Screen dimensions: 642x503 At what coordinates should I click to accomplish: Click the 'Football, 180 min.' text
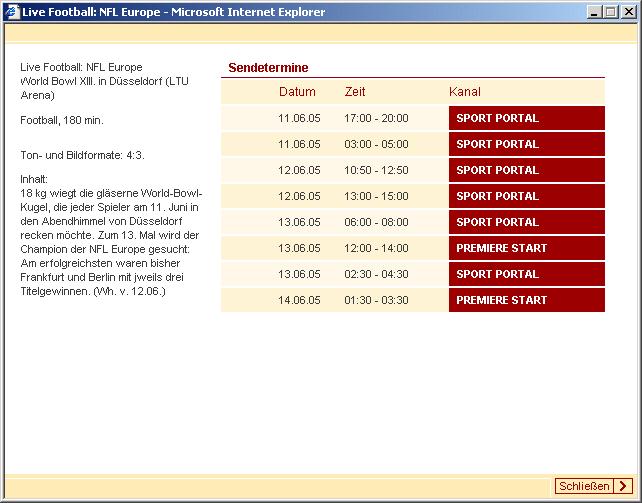pos(62,120)
